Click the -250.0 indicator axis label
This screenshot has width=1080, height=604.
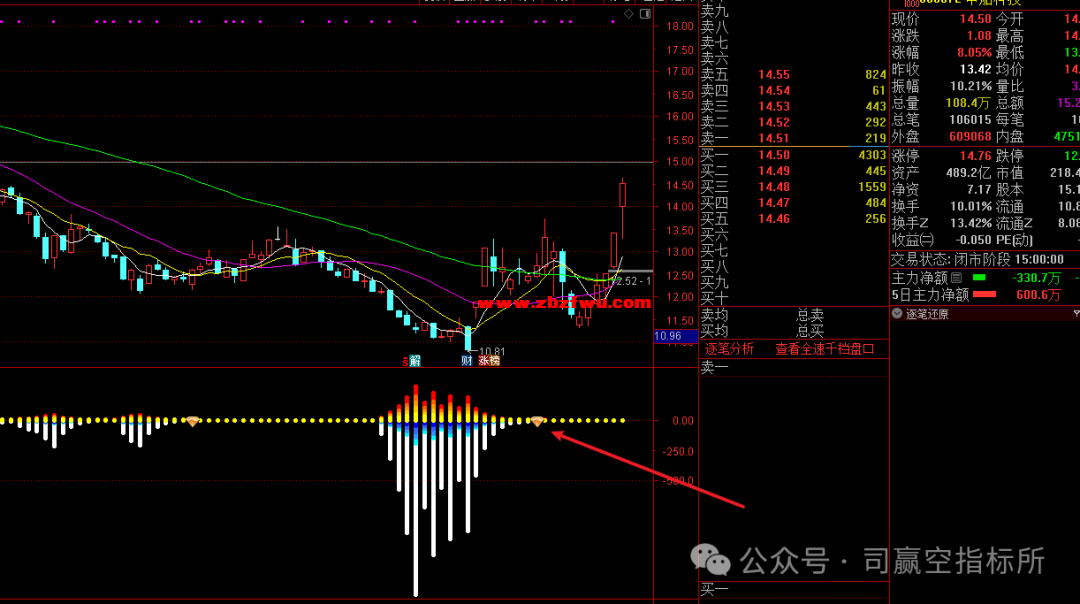pyautogui.click(x=678, y=452)
